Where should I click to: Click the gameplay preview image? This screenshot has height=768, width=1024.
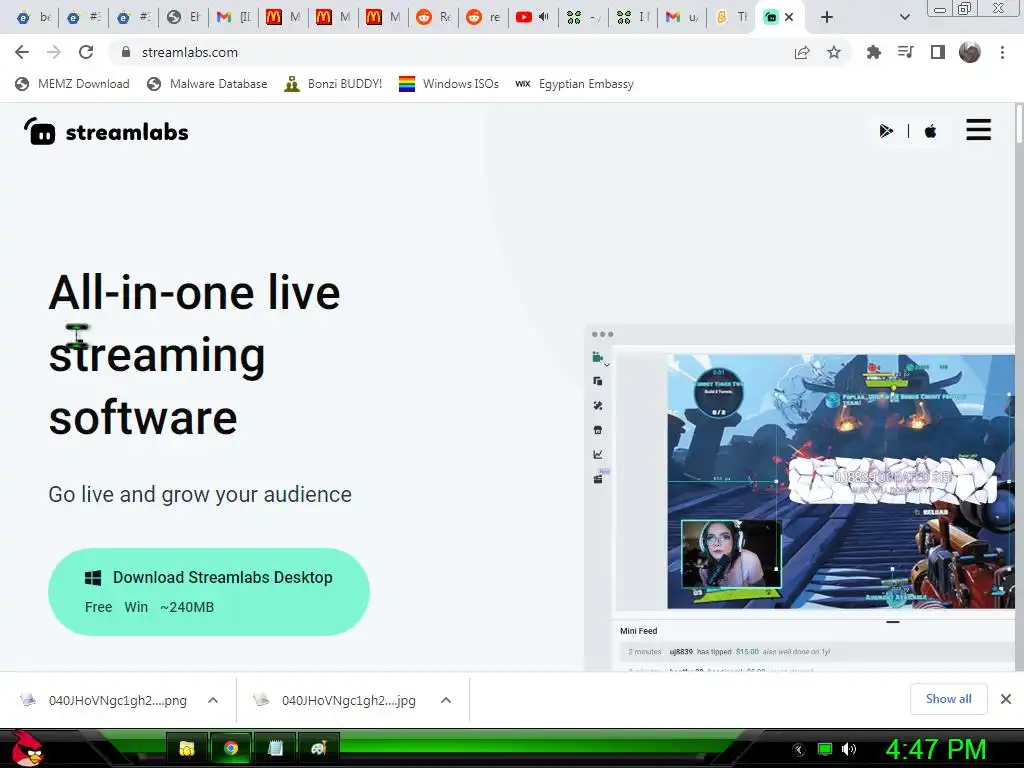(840, 481)
